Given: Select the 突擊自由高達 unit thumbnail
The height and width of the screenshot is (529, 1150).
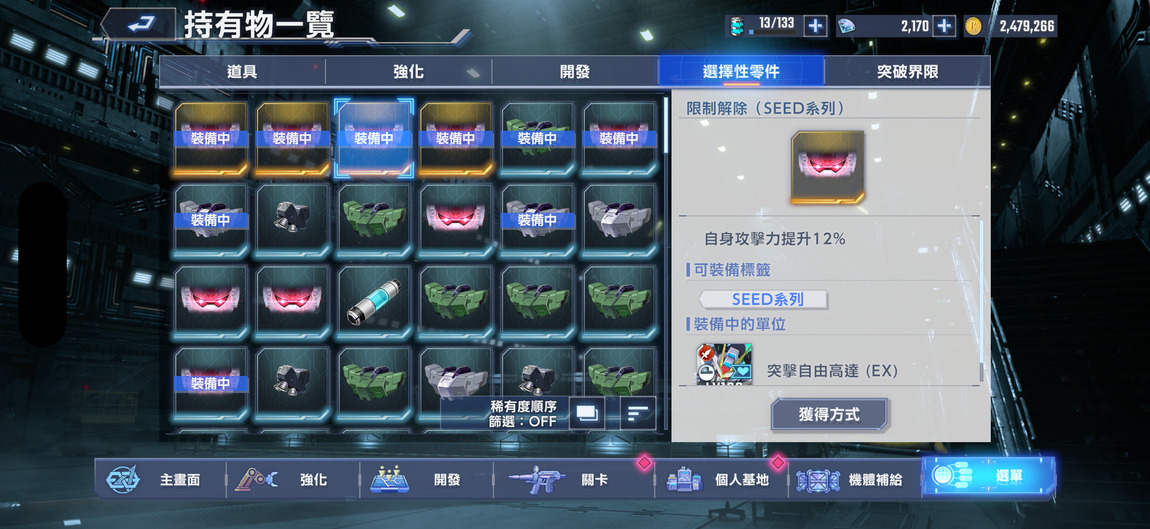Looking at the screenshot, I should 724,364.
